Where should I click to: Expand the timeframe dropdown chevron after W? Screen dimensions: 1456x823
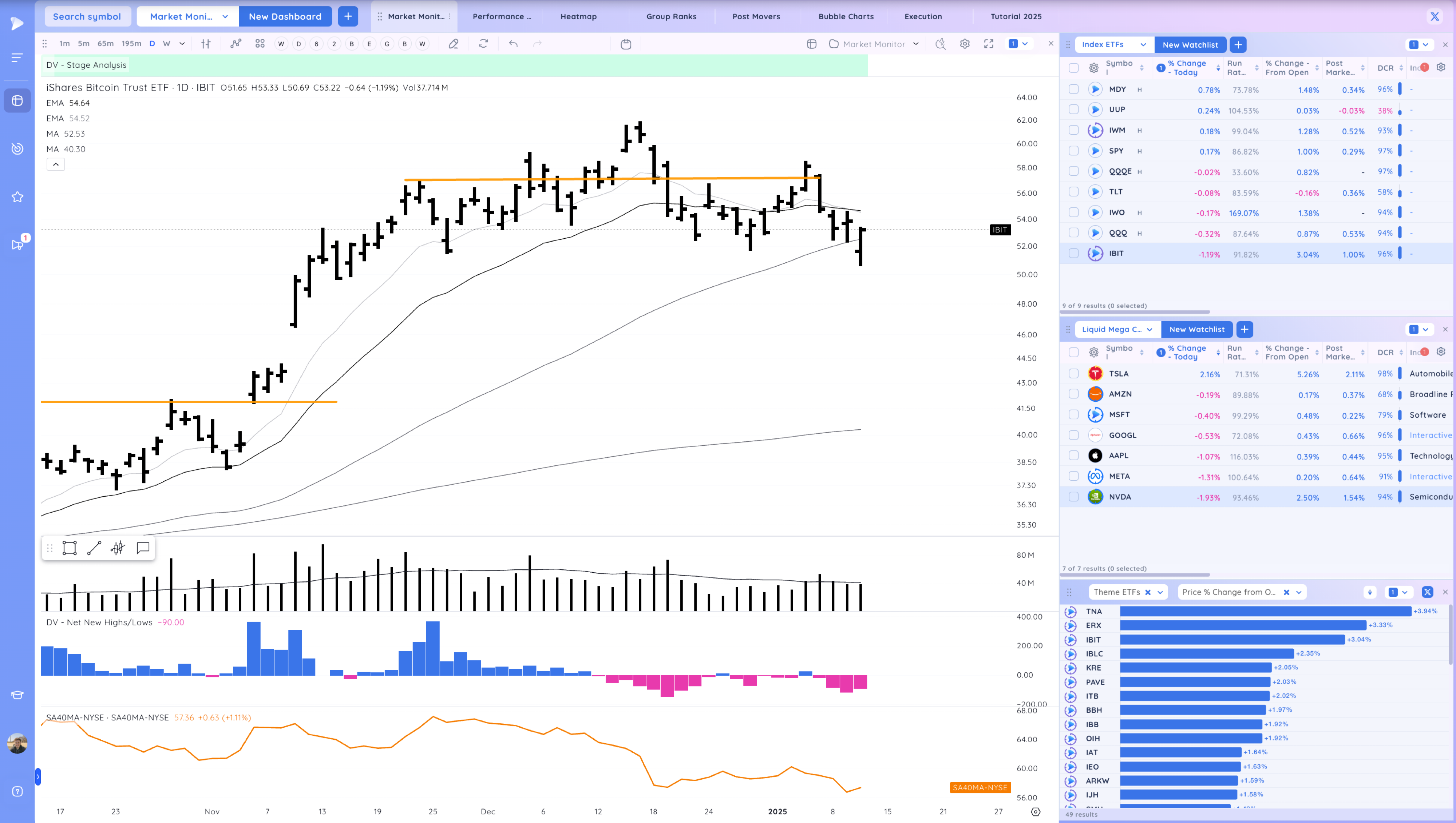point(182,44)
